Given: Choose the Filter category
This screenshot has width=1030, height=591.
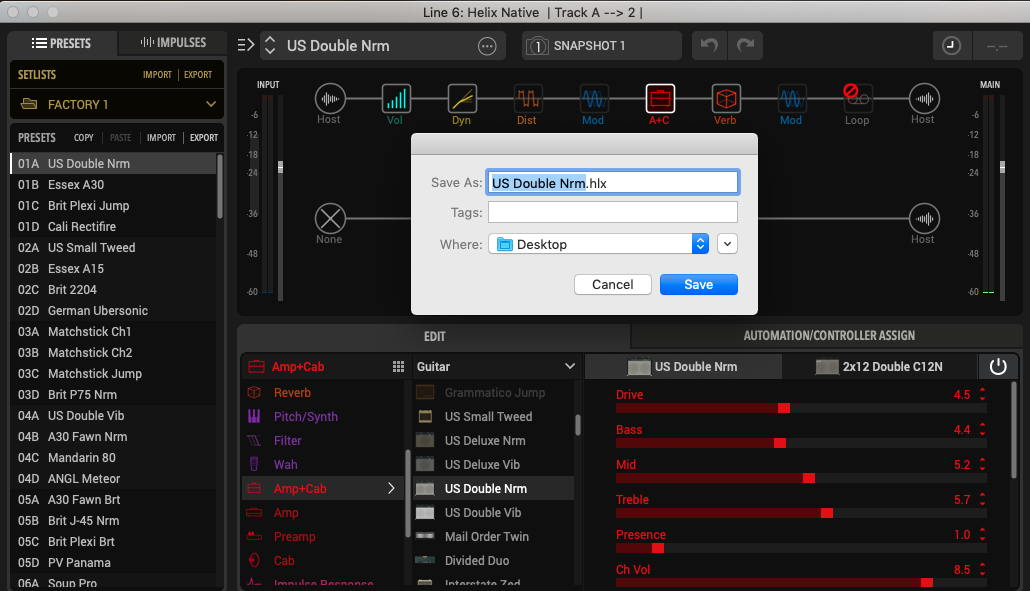Looking at the screenshot, I should [x=324, y=441].
